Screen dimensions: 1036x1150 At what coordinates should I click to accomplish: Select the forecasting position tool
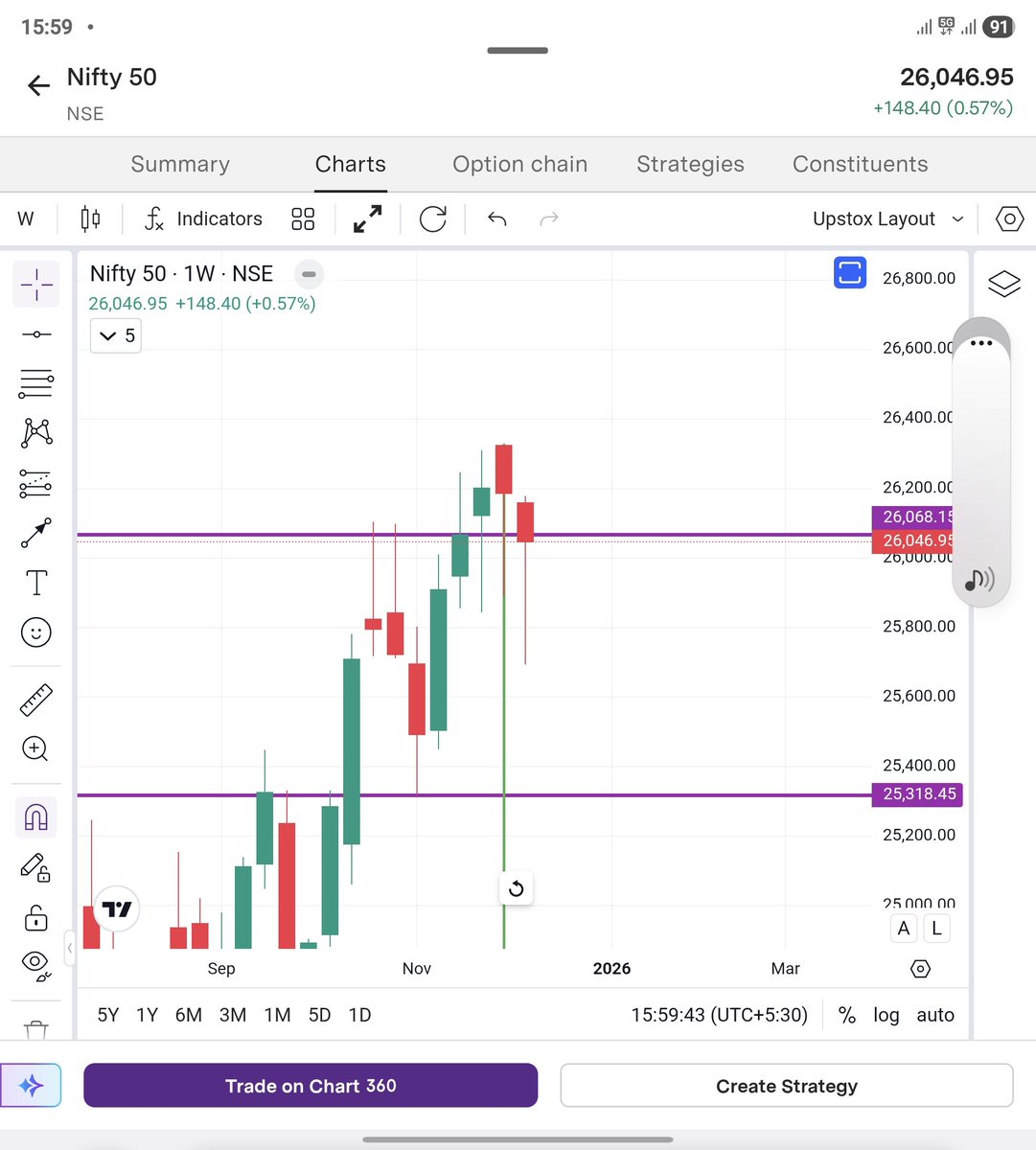(x=36, y=483)
